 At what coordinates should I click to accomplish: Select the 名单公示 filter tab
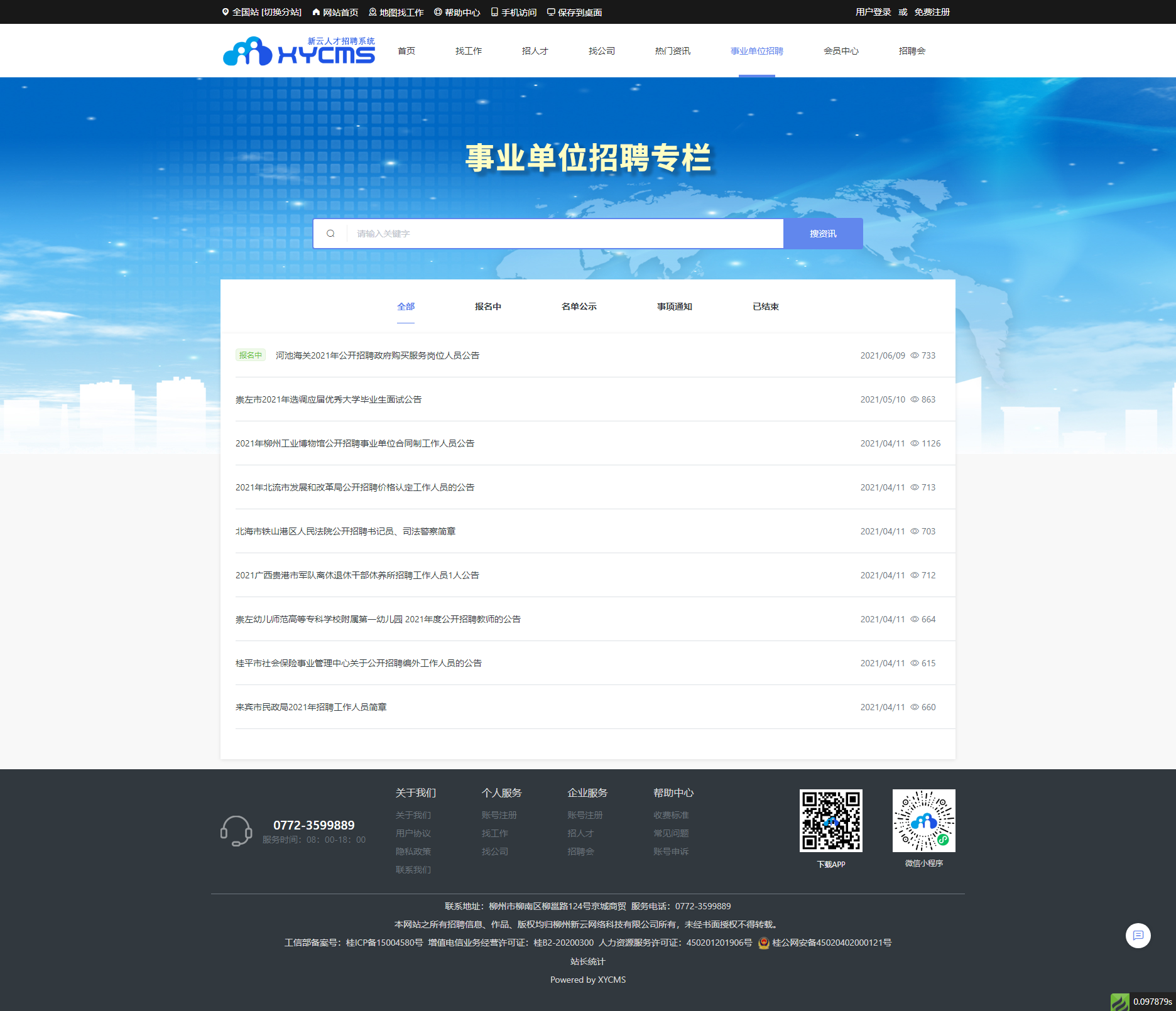579,306
